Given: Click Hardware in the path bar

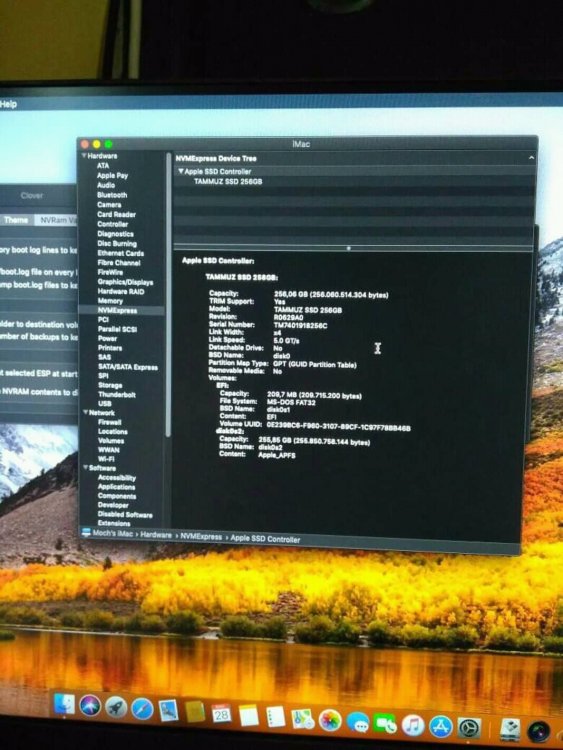Looking at the screenshot, I should (x=156, y=535).
